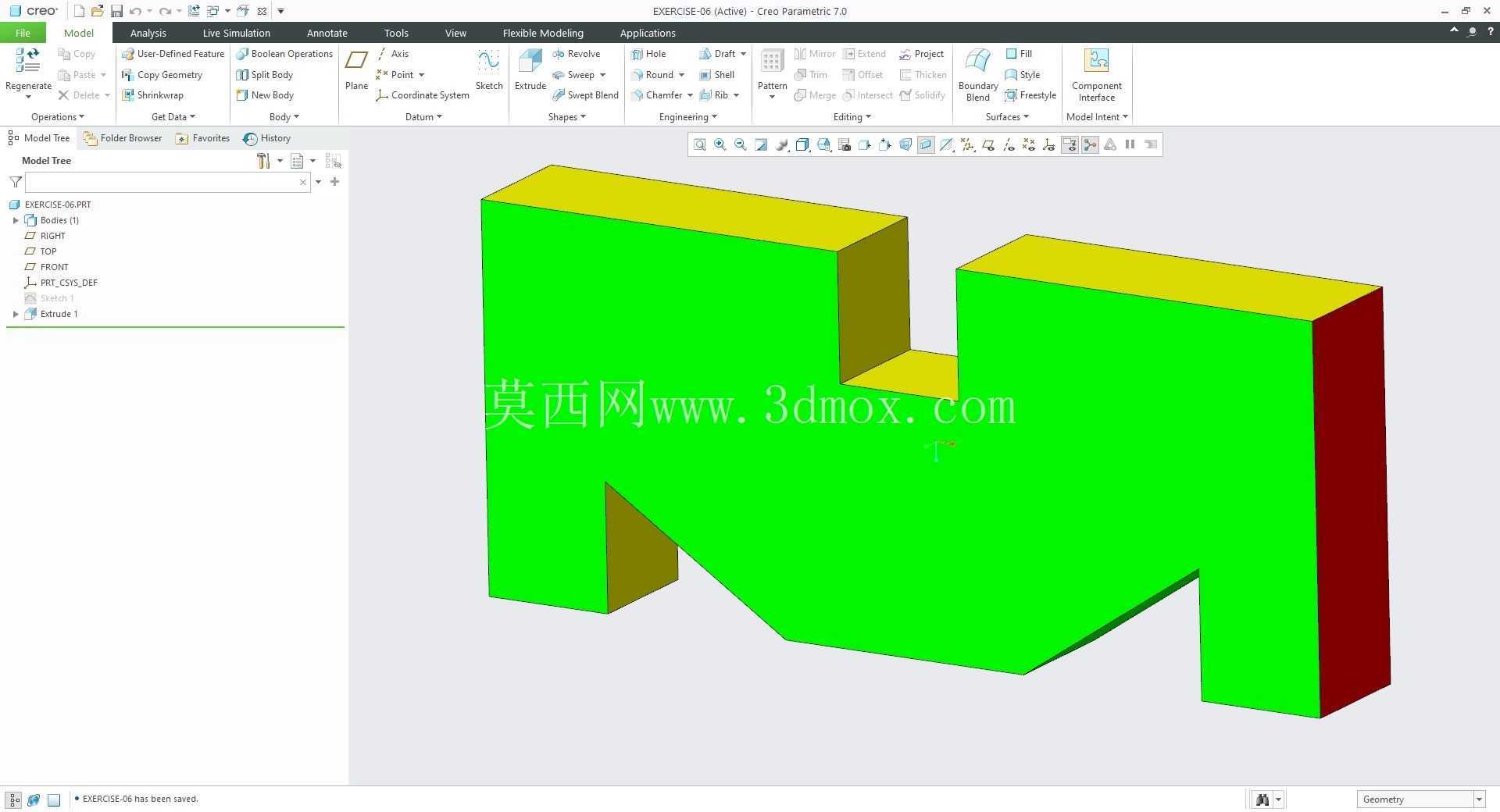Screen dimensions: 1500x812
Task: Expand the Bodies (1) node
Action: [x=16, y=220]
